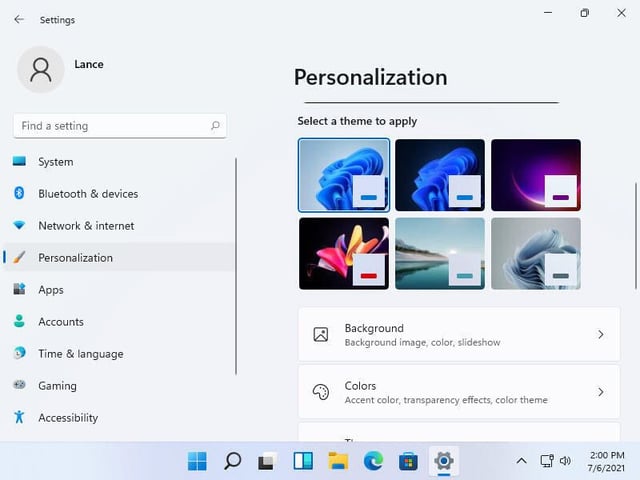This screenshot has height=480, width=640.
Task: Click the Gaming controller icon in sidebar
Action: click(19, 385)
